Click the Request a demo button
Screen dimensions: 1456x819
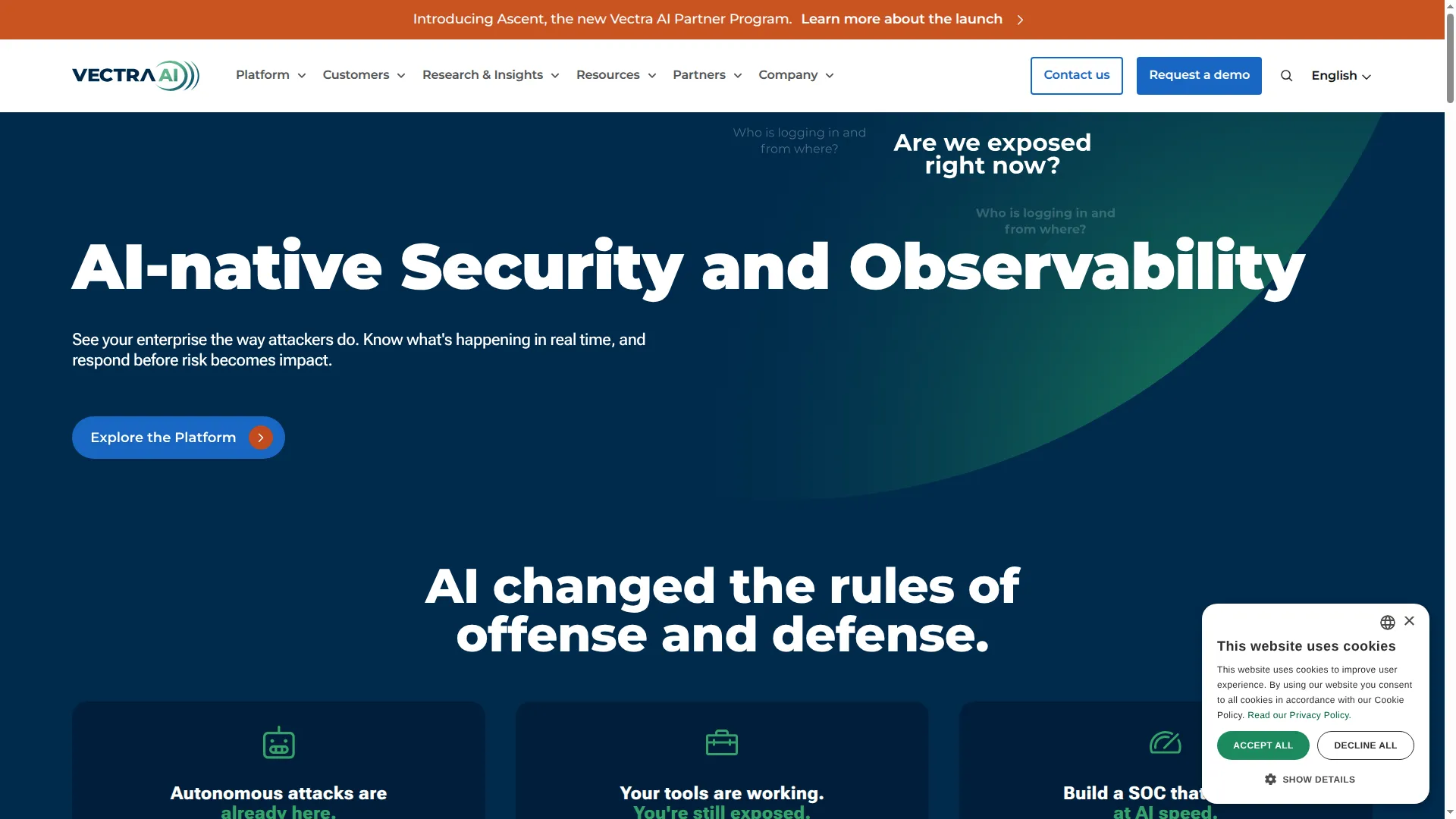coord(1199,76)
